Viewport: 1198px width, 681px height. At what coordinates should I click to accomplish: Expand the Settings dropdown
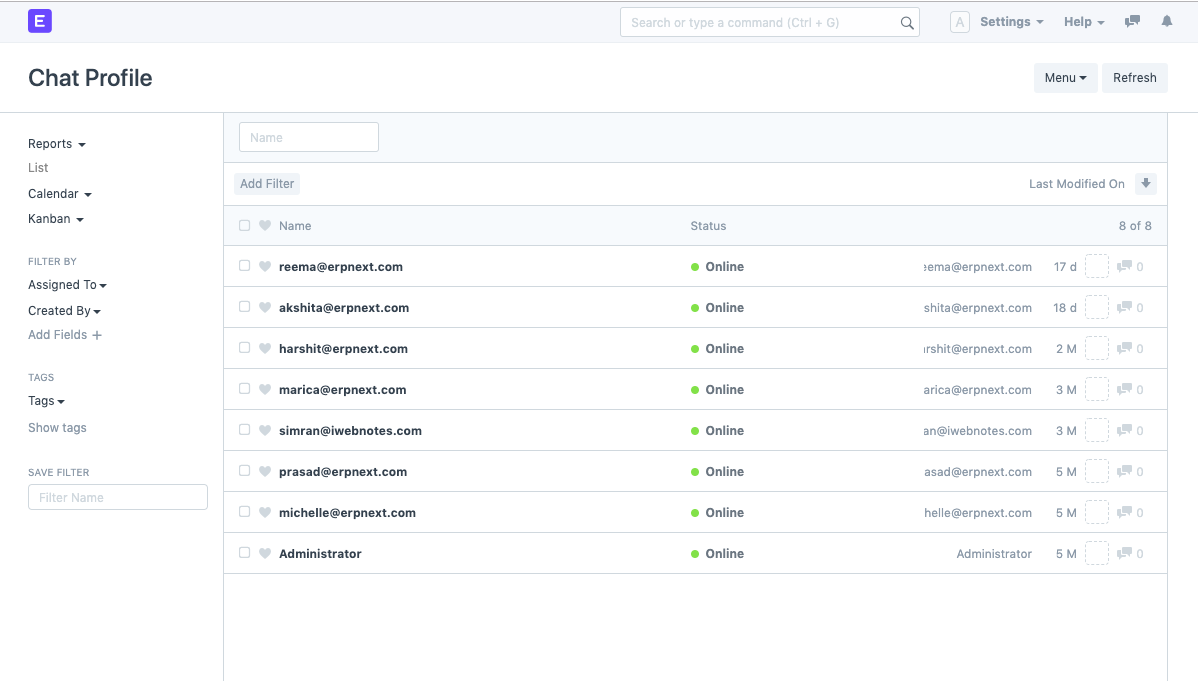coord(1011,22)
